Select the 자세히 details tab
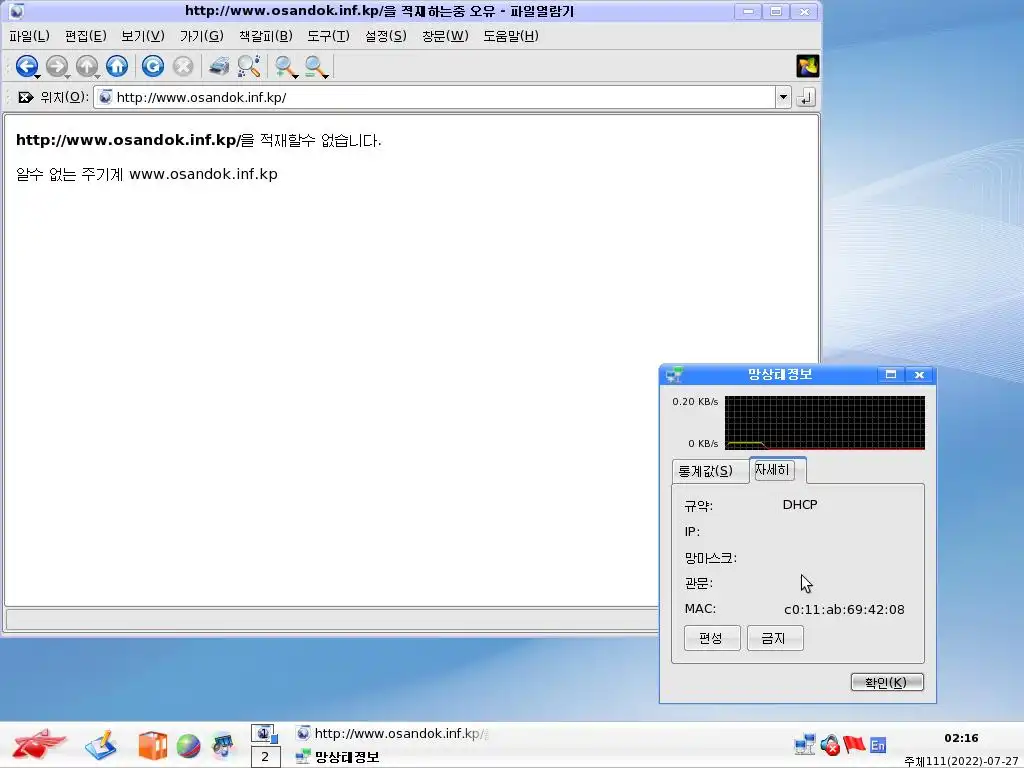The width and height of the screenshot is (1024, 768). coord(777,470)
